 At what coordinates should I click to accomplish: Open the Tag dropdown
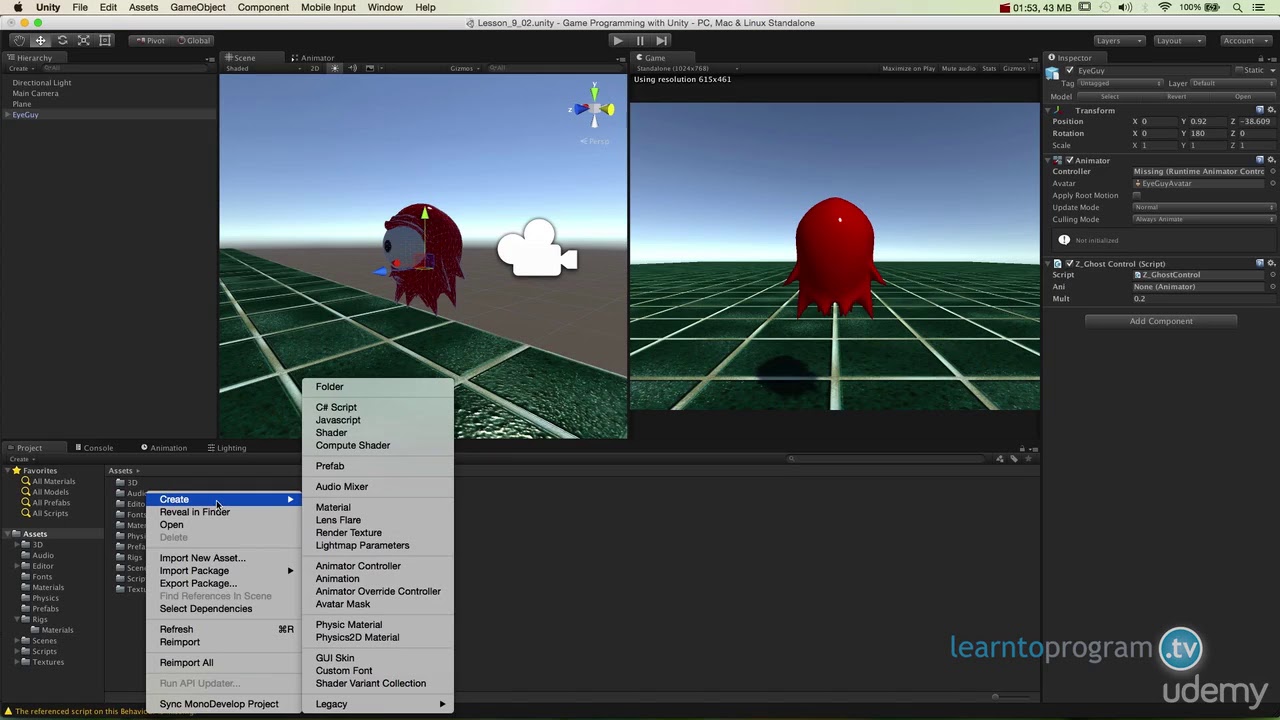point(1121,83)
